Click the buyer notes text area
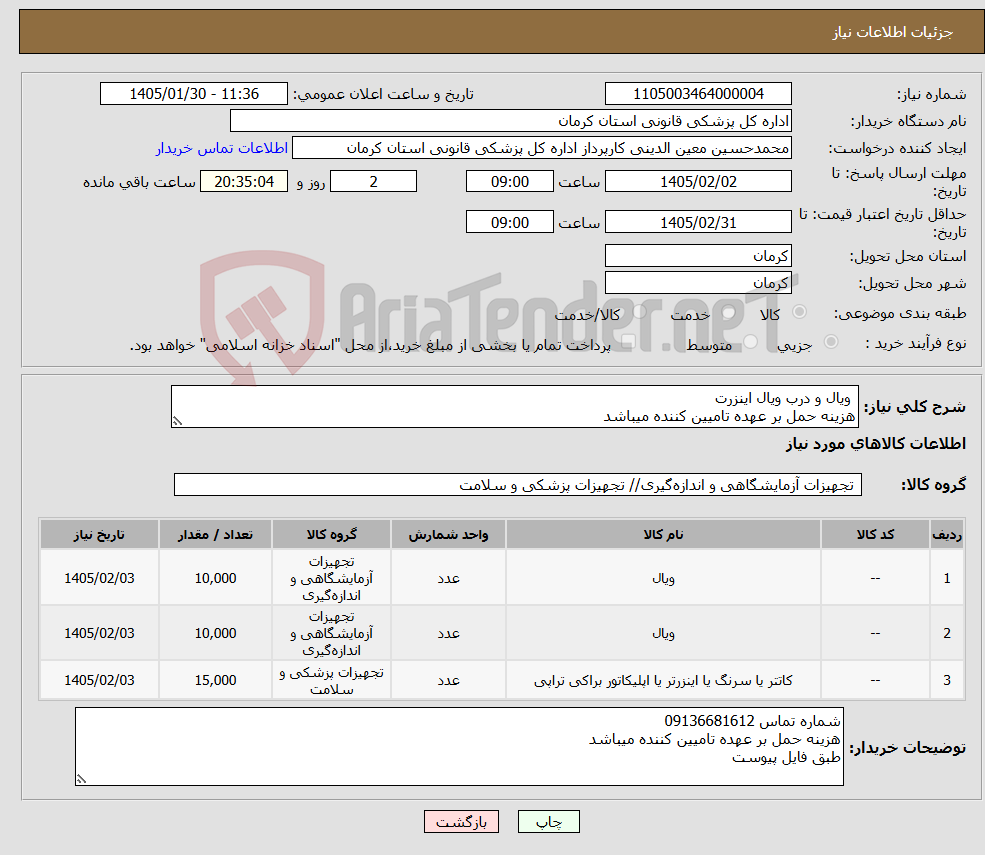Image resolution: width=985 pixels, height=855 pixels. tap(459, 746)
